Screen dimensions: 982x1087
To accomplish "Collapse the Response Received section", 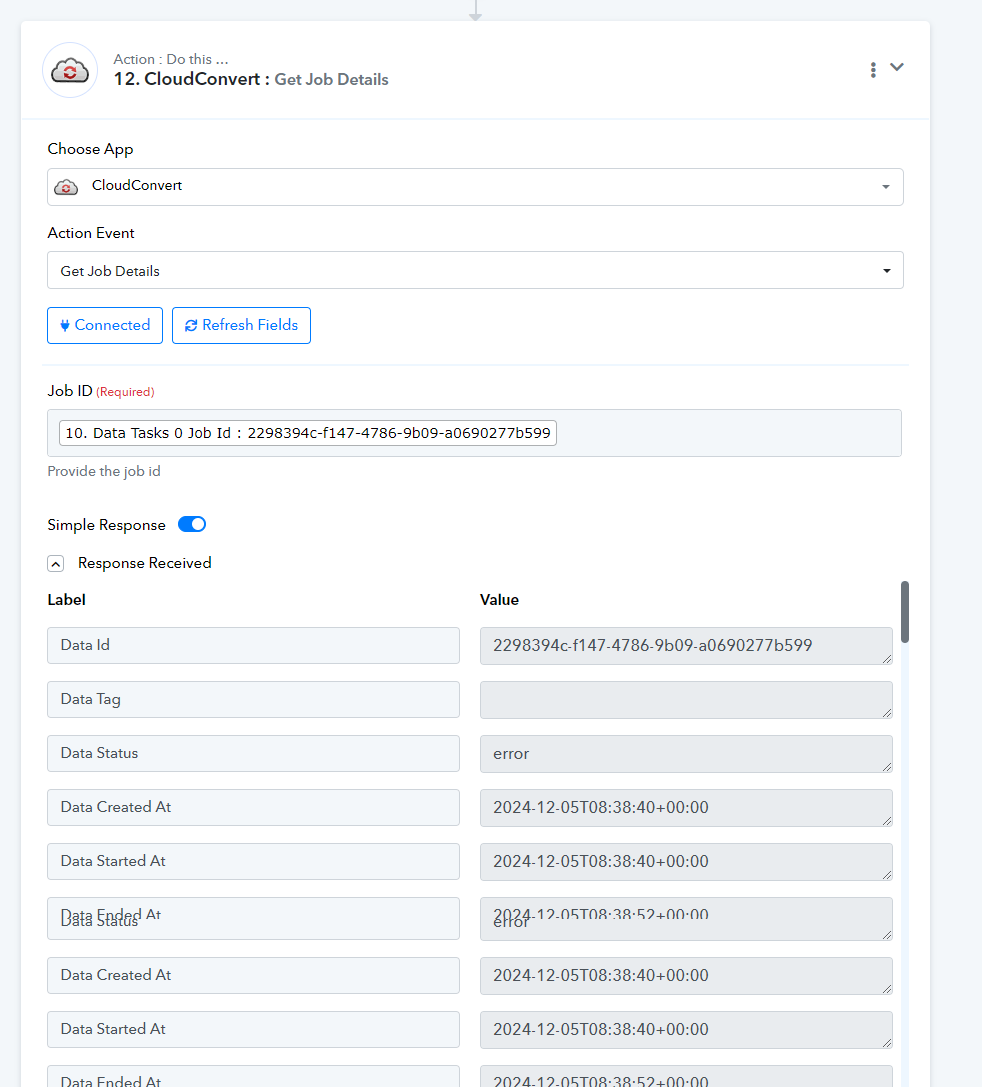I will coord(56,564).
